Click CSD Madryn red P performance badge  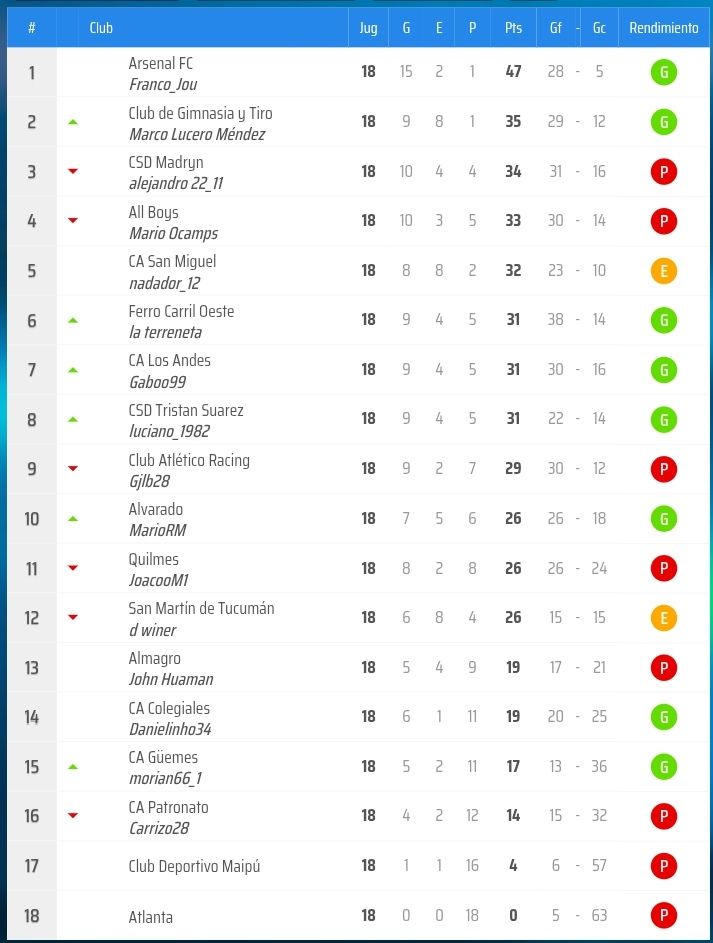(663, 172)
